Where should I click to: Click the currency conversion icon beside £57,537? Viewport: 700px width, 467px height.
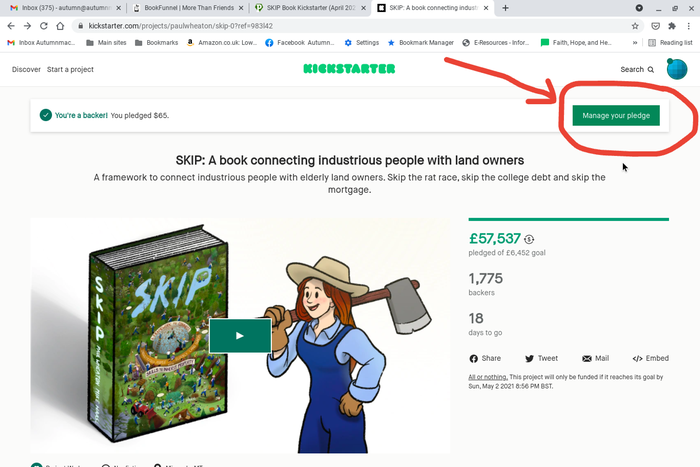(530, 240)
